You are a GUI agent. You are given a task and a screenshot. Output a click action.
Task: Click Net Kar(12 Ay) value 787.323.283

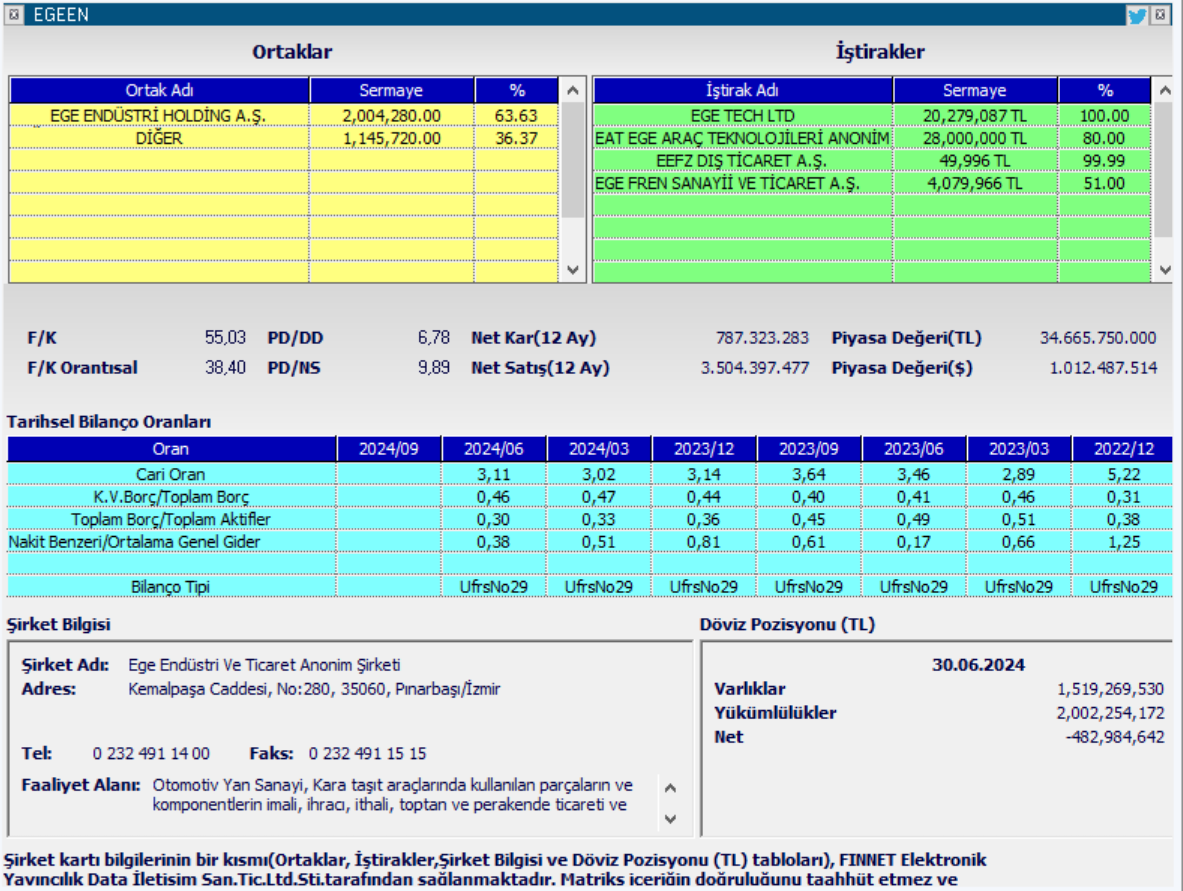(x=762, y=337)
